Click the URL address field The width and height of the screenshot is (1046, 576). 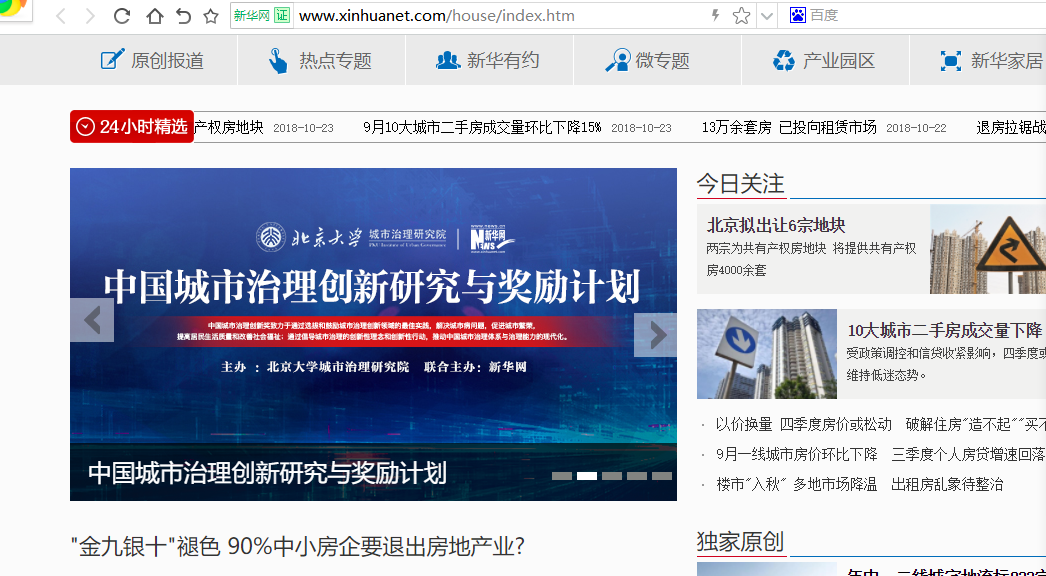point(500,16)
